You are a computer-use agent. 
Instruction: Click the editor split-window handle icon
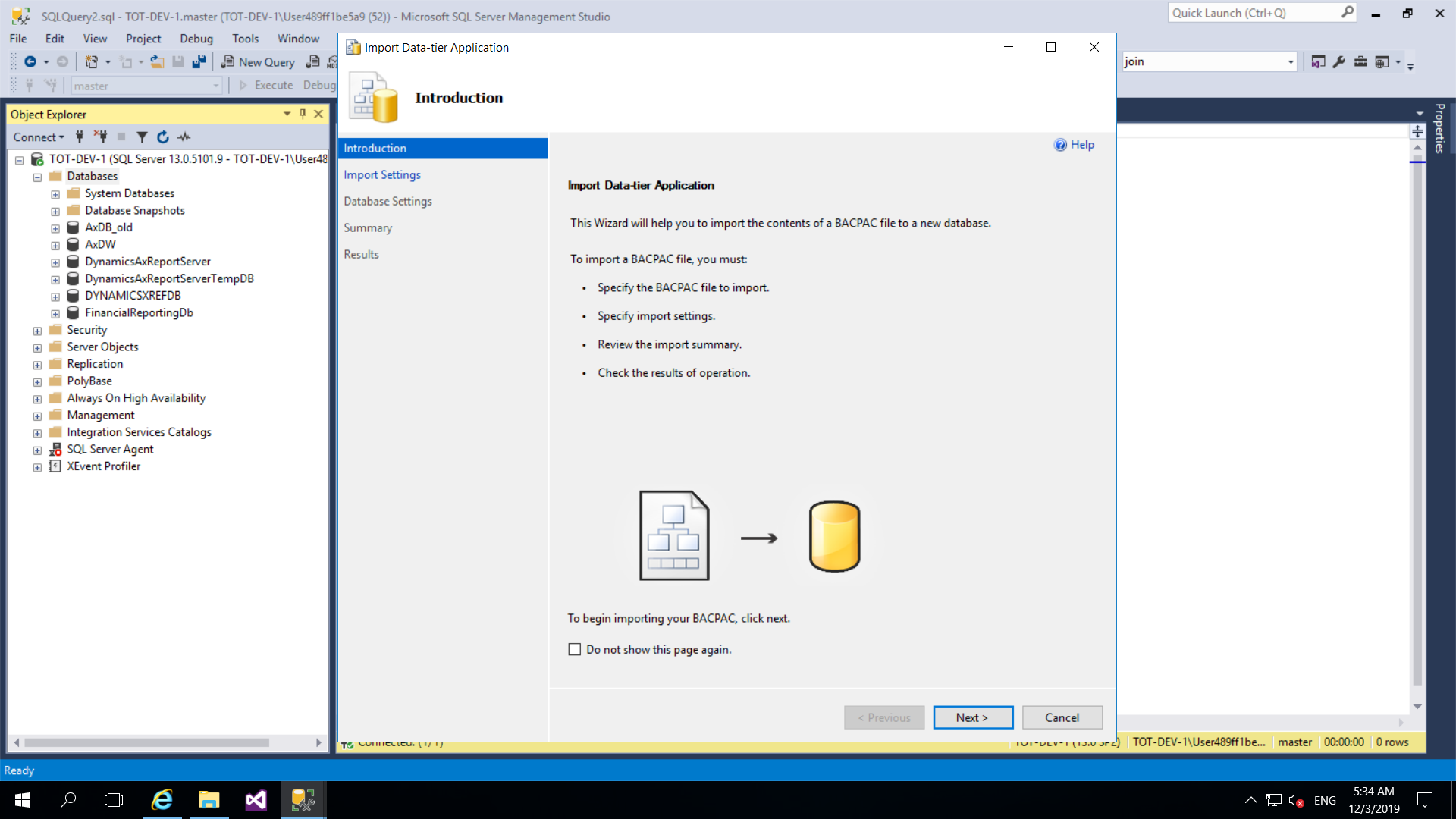(1417, 131)
